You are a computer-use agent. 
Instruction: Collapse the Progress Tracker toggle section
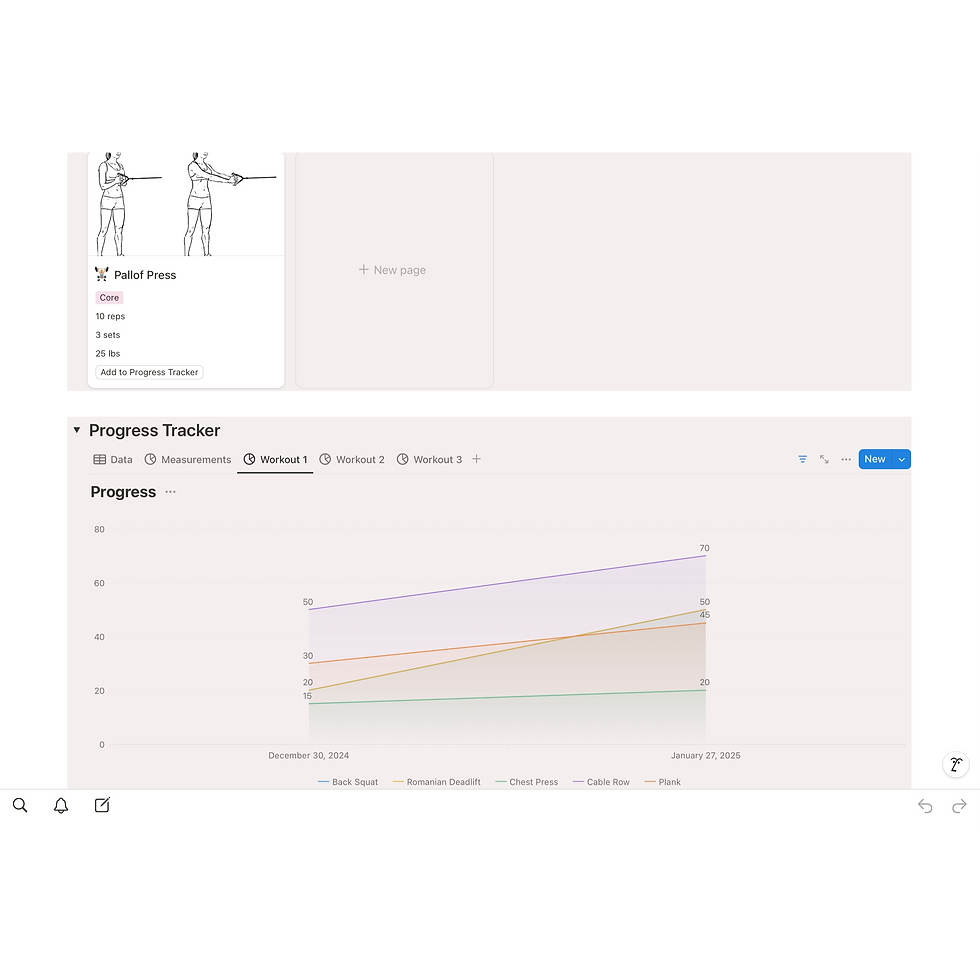[x=77, y=430]
